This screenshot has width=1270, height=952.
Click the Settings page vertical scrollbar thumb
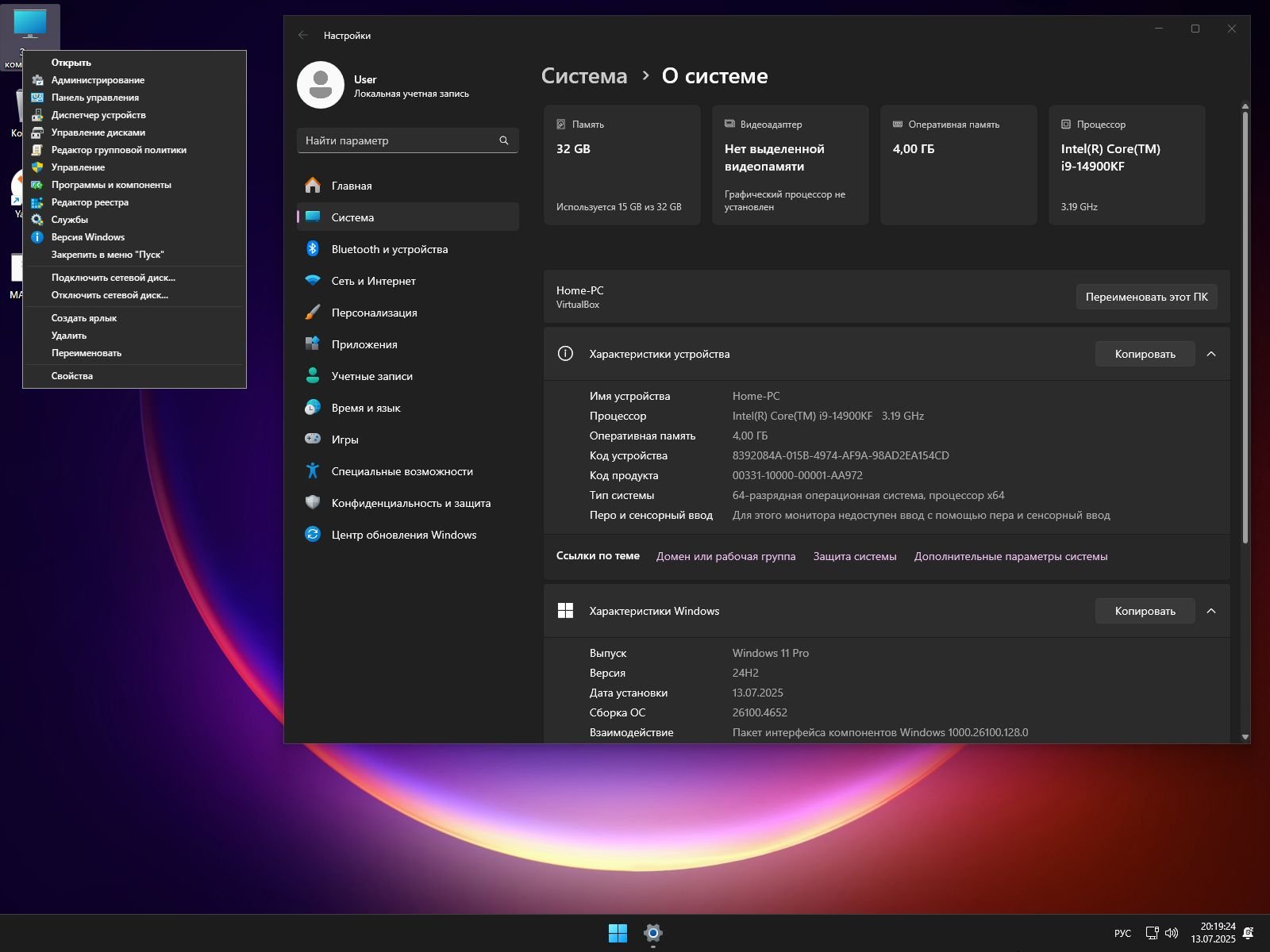pyautogui.click(x=1245, y=328)
